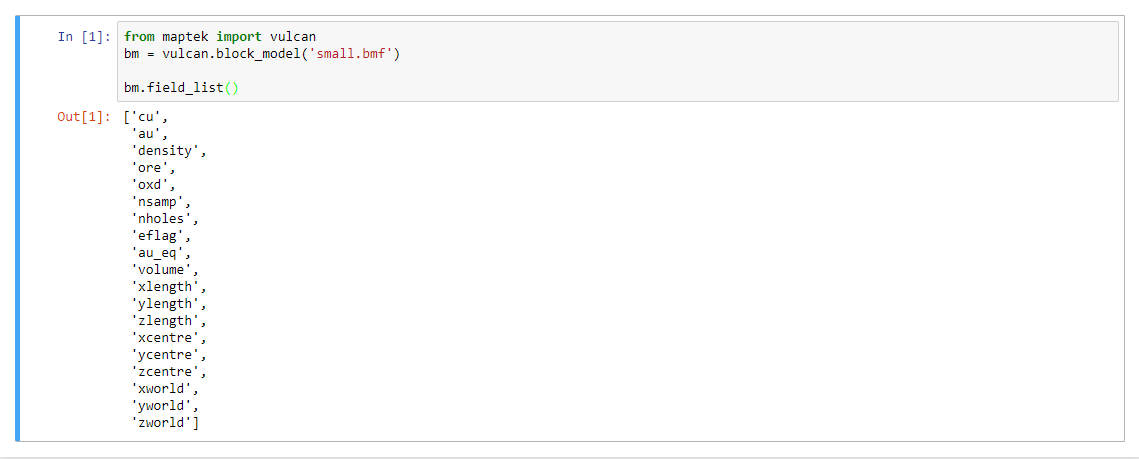This screenshot has width=1139, height=459.
Task: Click the 'from maptek import vulcan' code line
Action: (220, 36)
